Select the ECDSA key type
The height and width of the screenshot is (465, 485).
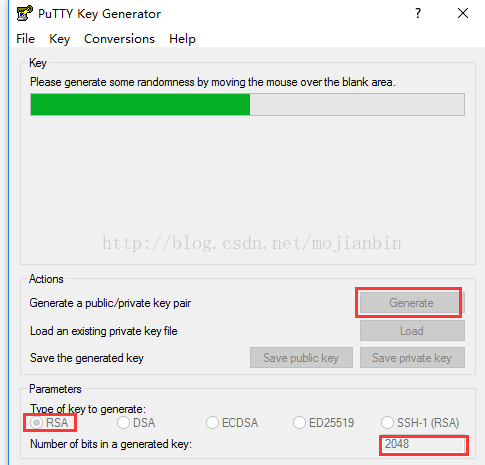232,422
